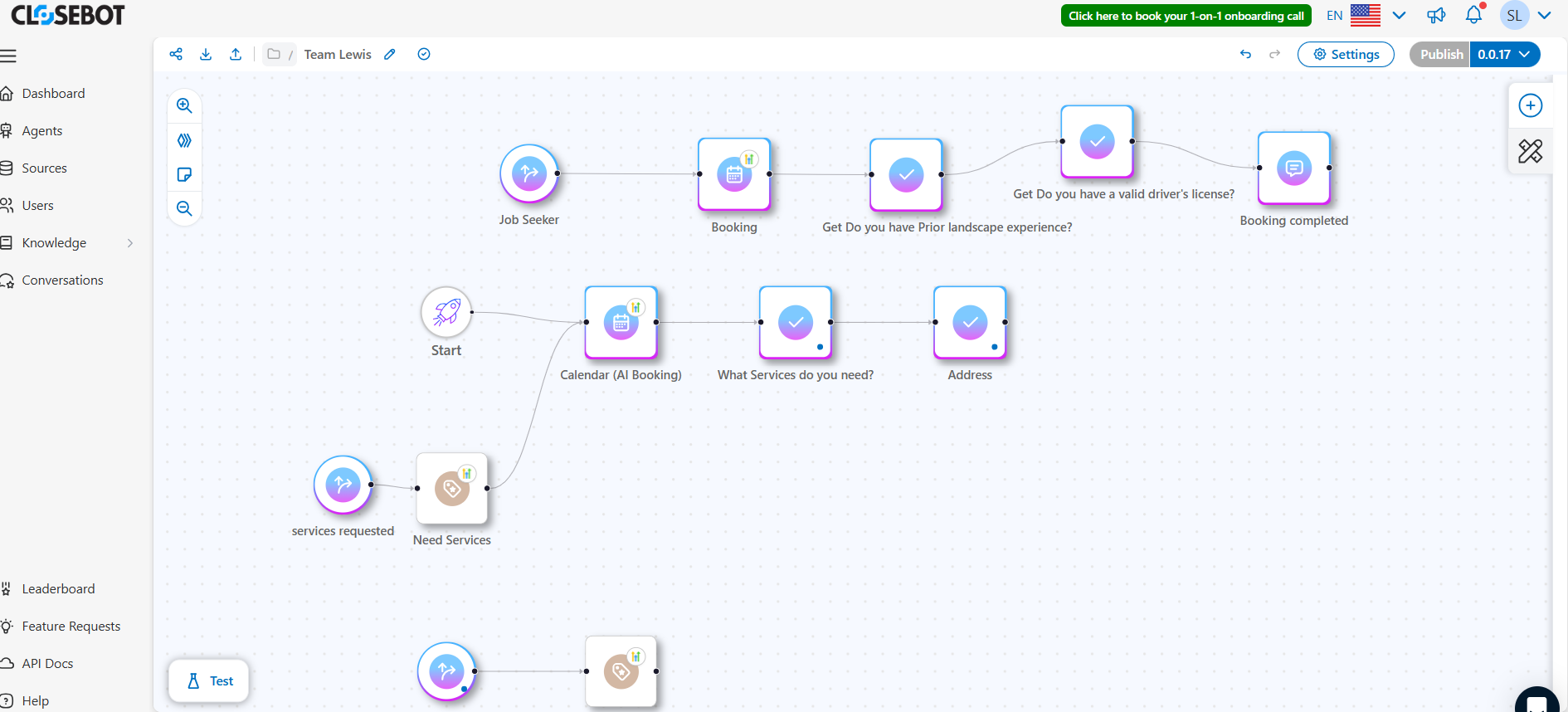Click the sticky note icon on canvas toolbar

pos(184,174)
